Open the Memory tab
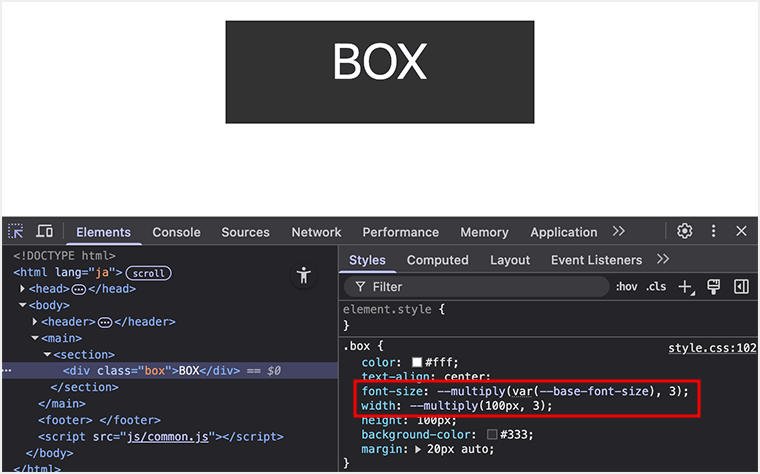This screenshot has height=474, width=760. 484,232
